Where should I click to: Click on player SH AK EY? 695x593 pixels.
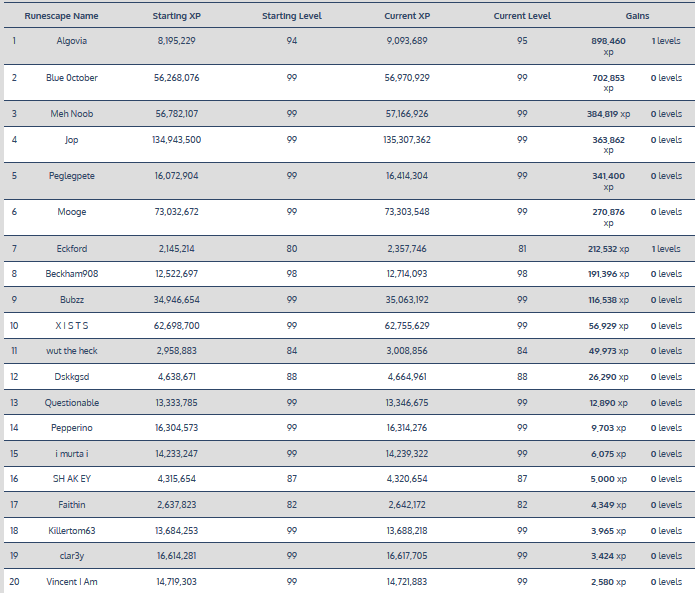[x=72, y=479]
